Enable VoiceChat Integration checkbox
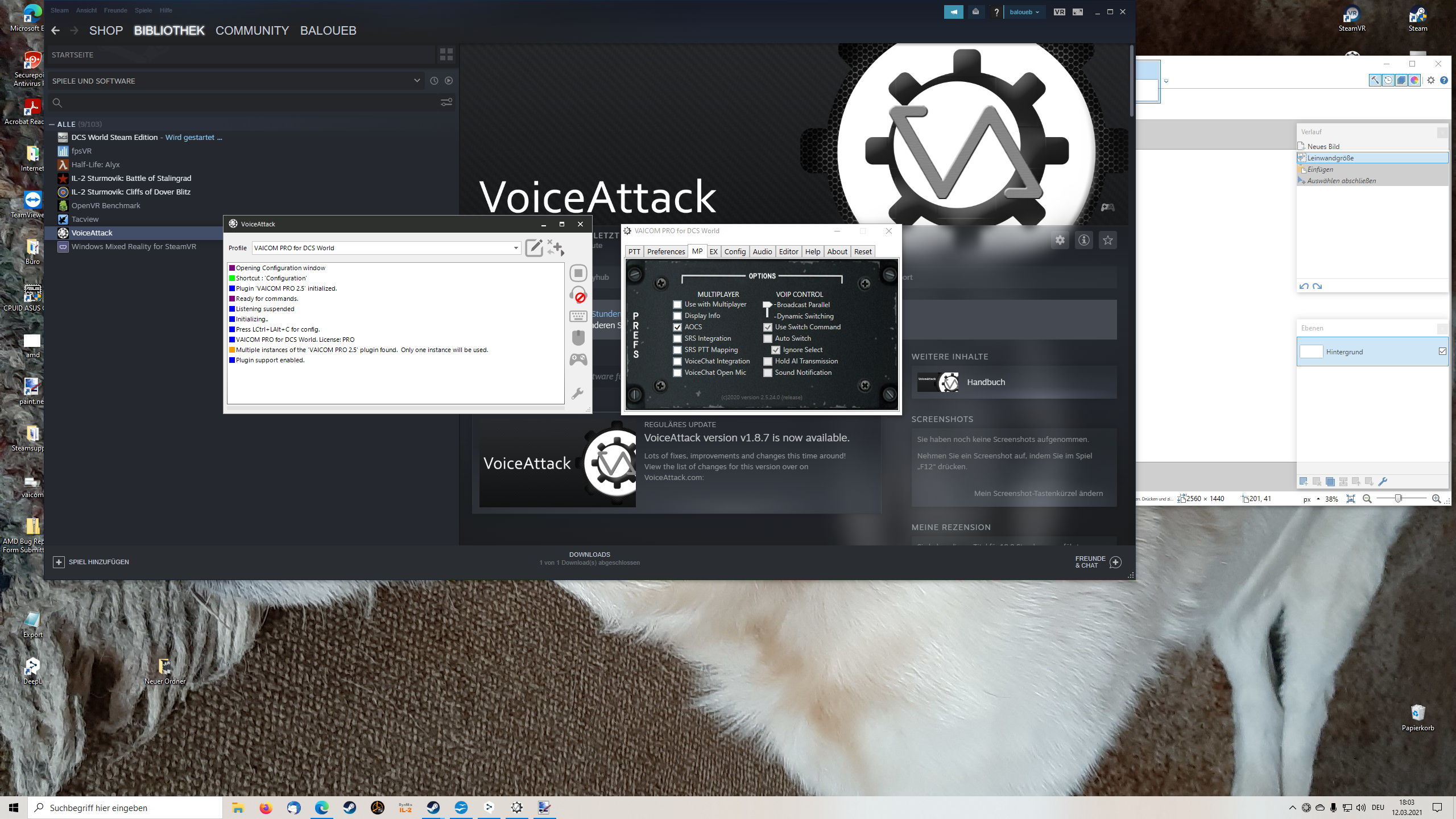The height and width of the screenshot is (819, 1456). pyautogui.click(x=677, y=361)
